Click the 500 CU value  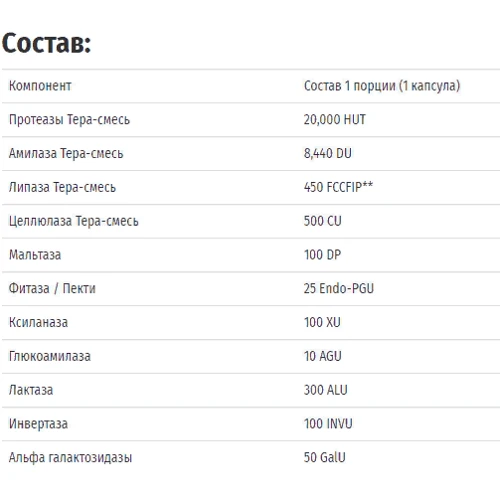(323, 221)
